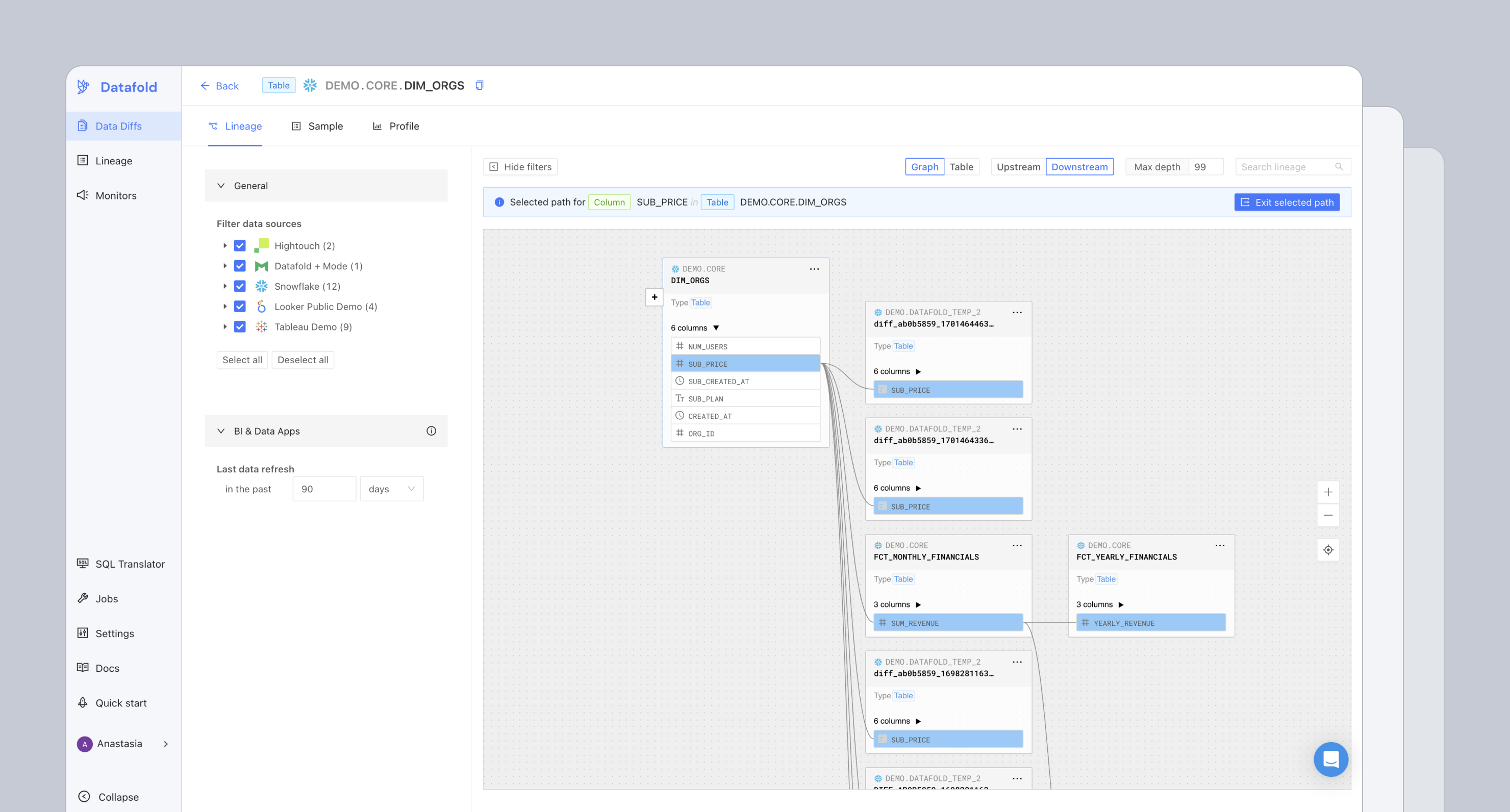Open options for the diff_ab0b5859_1698281163 node
The height and width of the screenshot is (812, 1510).
click(x=1017, y=663)
